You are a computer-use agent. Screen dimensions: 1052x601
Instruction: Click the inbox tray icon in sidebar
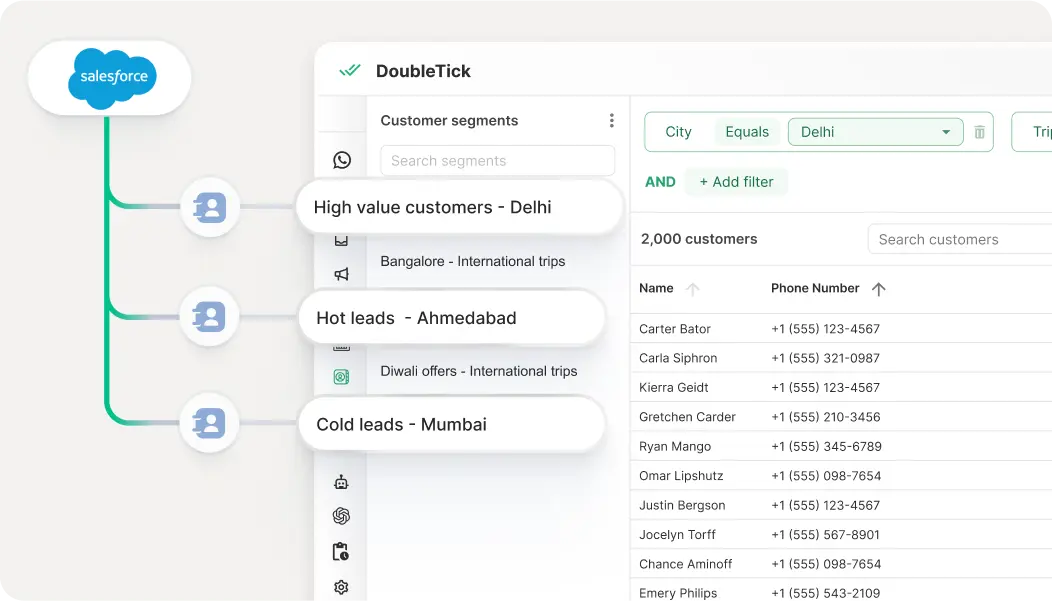tap(341, 240)
